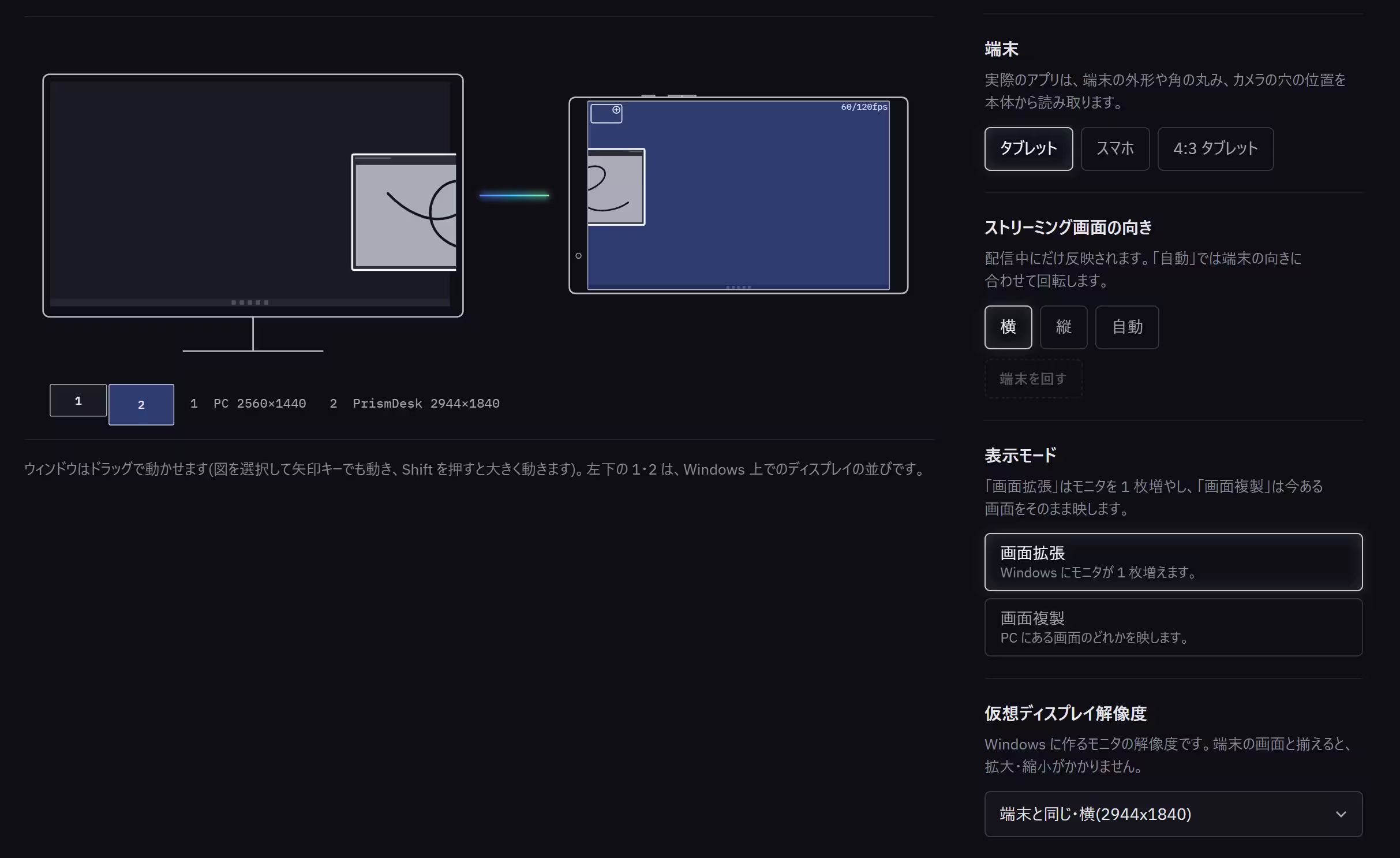Click the PrismDesk 2944×1840 label
This screenshot has width=1400, height=858.
426,404
